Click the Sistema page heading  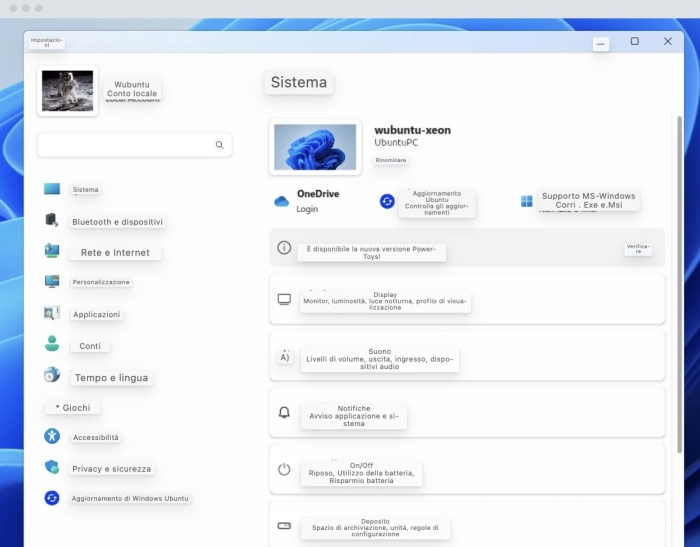click(299, 82)
